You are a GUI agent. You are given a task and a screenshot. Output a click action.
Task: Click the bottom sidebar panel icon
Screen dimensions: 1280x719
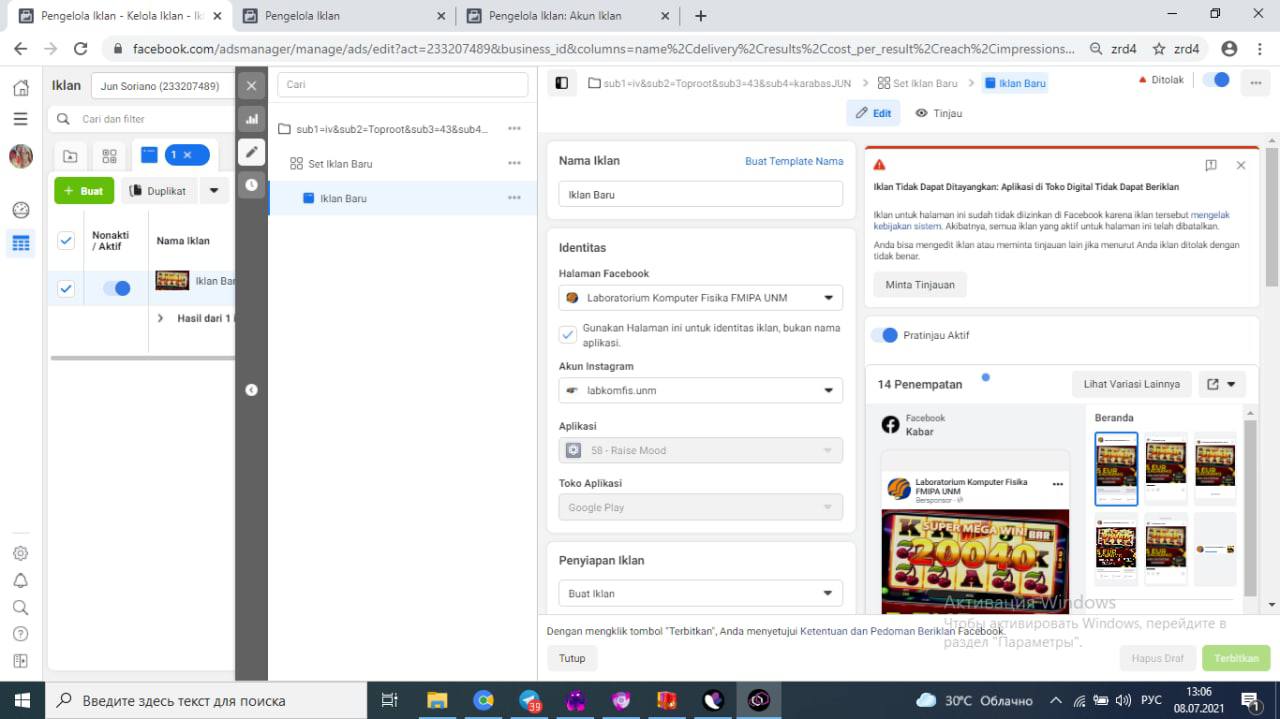[x=20, y=661]
